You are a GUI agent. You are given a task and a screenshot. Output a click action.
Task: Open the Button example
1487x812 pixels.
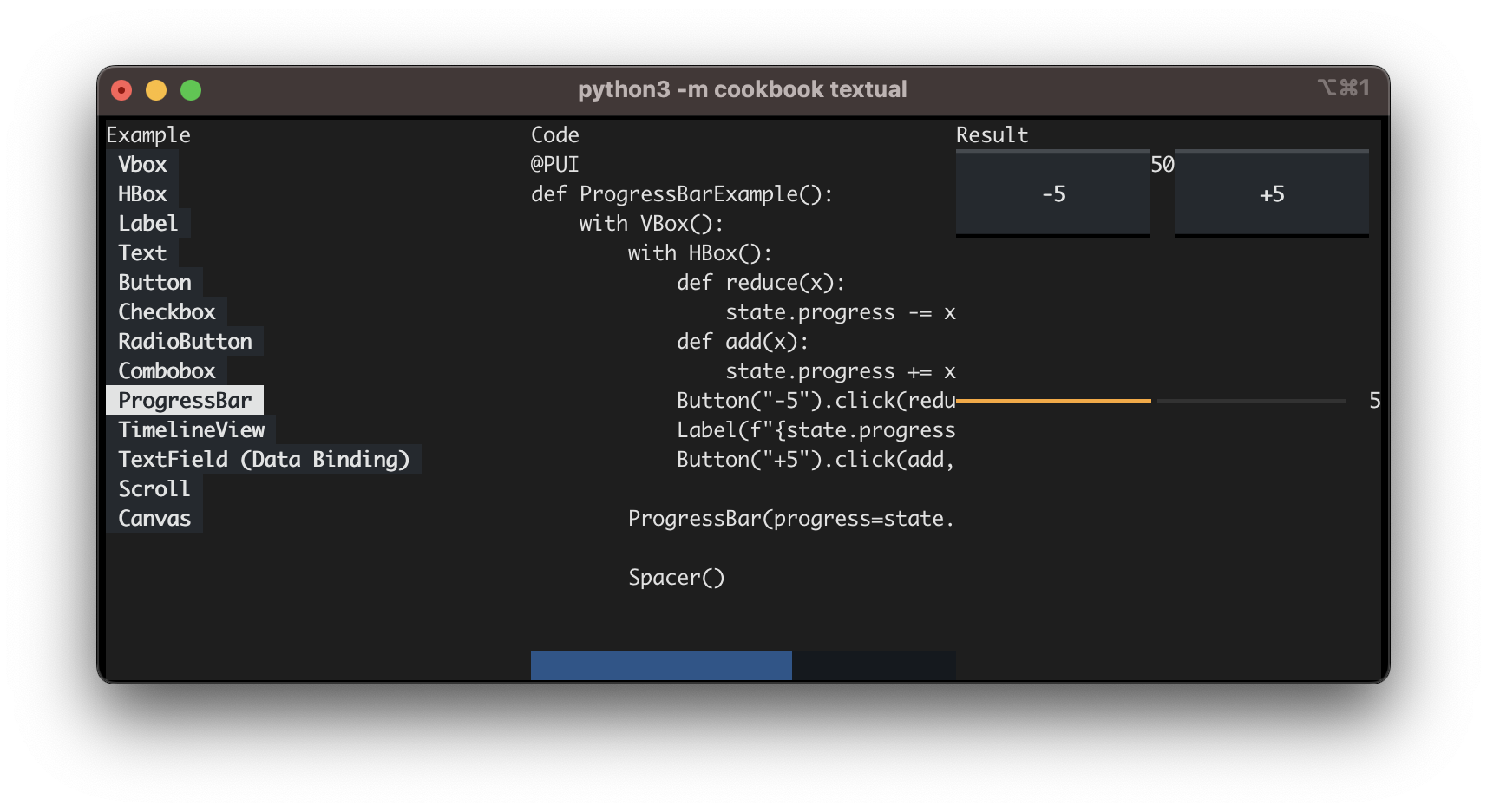(x=154, y=282)
